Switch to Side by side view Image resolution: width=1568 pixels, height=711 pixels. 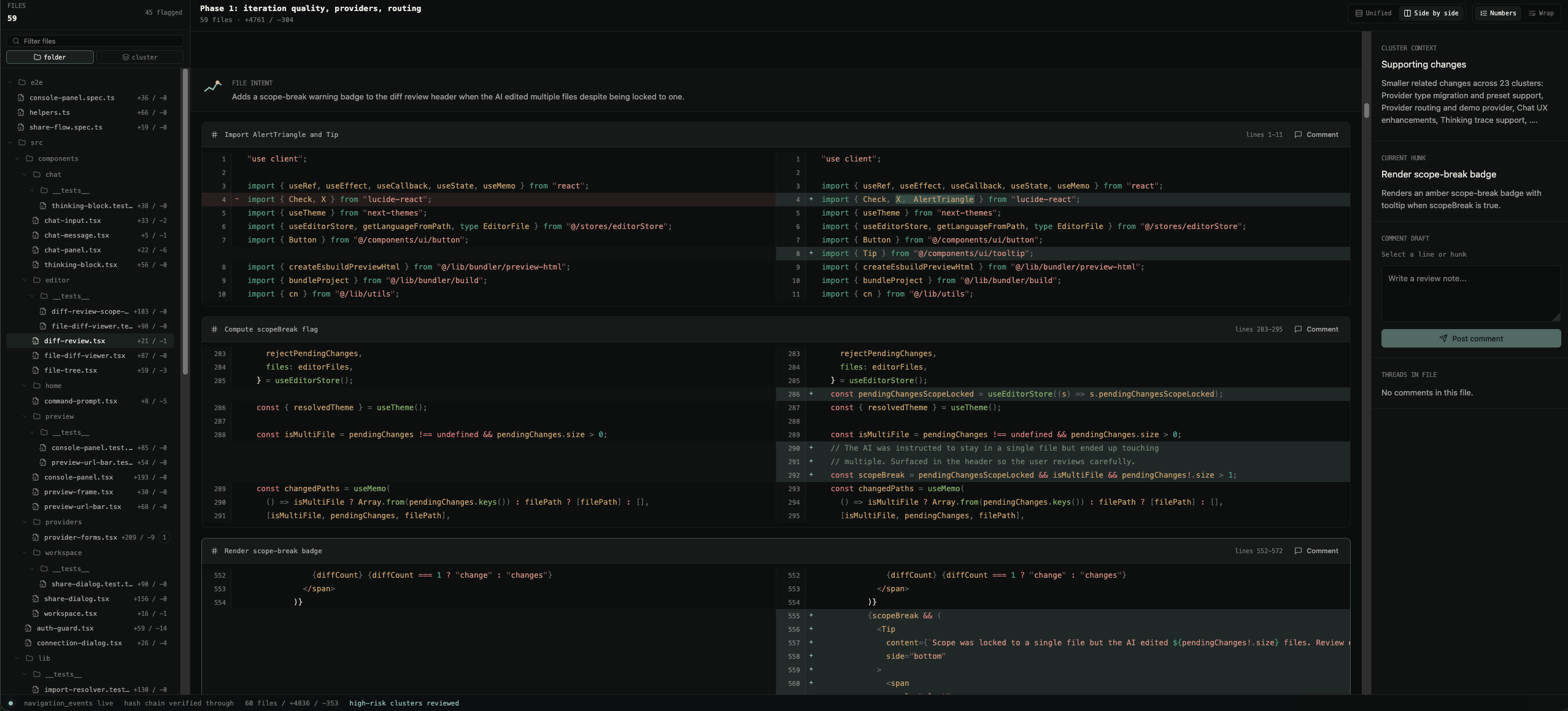coord(1431,13)
